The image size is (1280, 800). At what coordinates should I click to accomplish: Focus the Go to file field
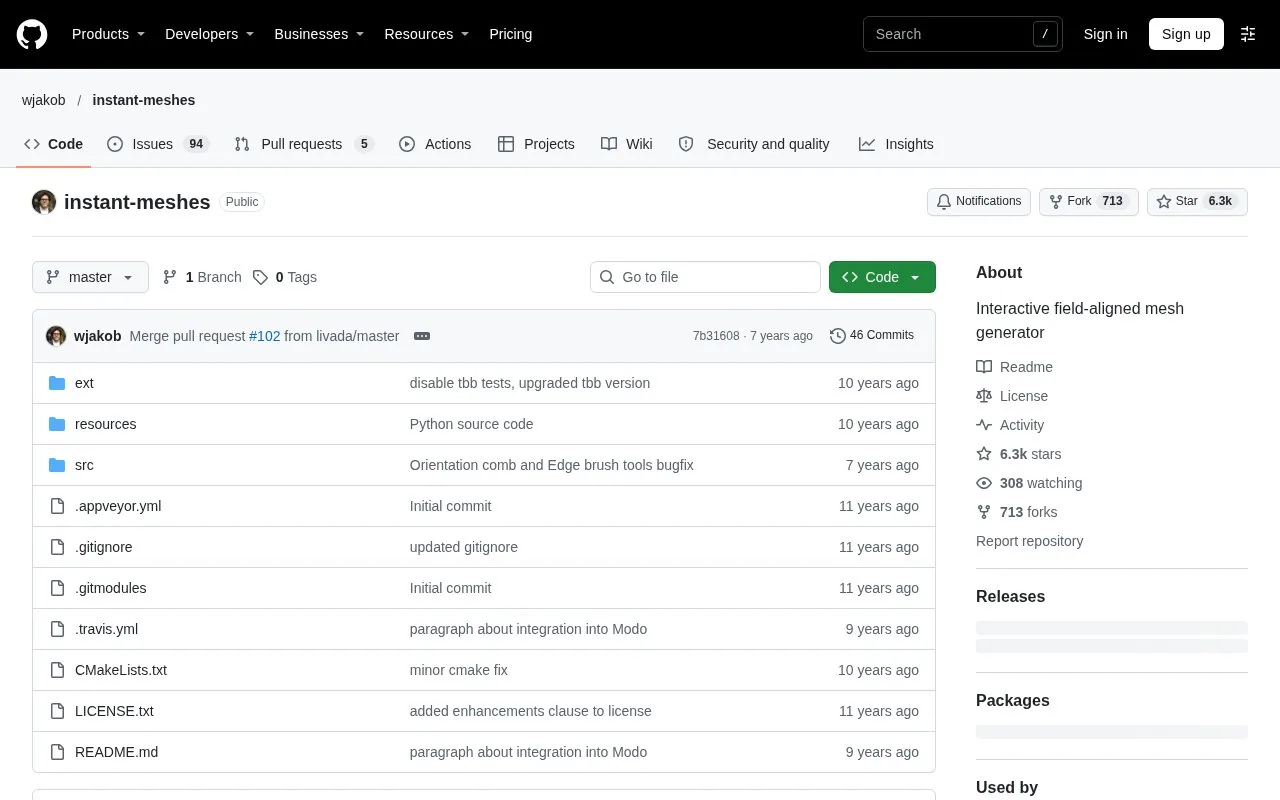tap(705, 277)
